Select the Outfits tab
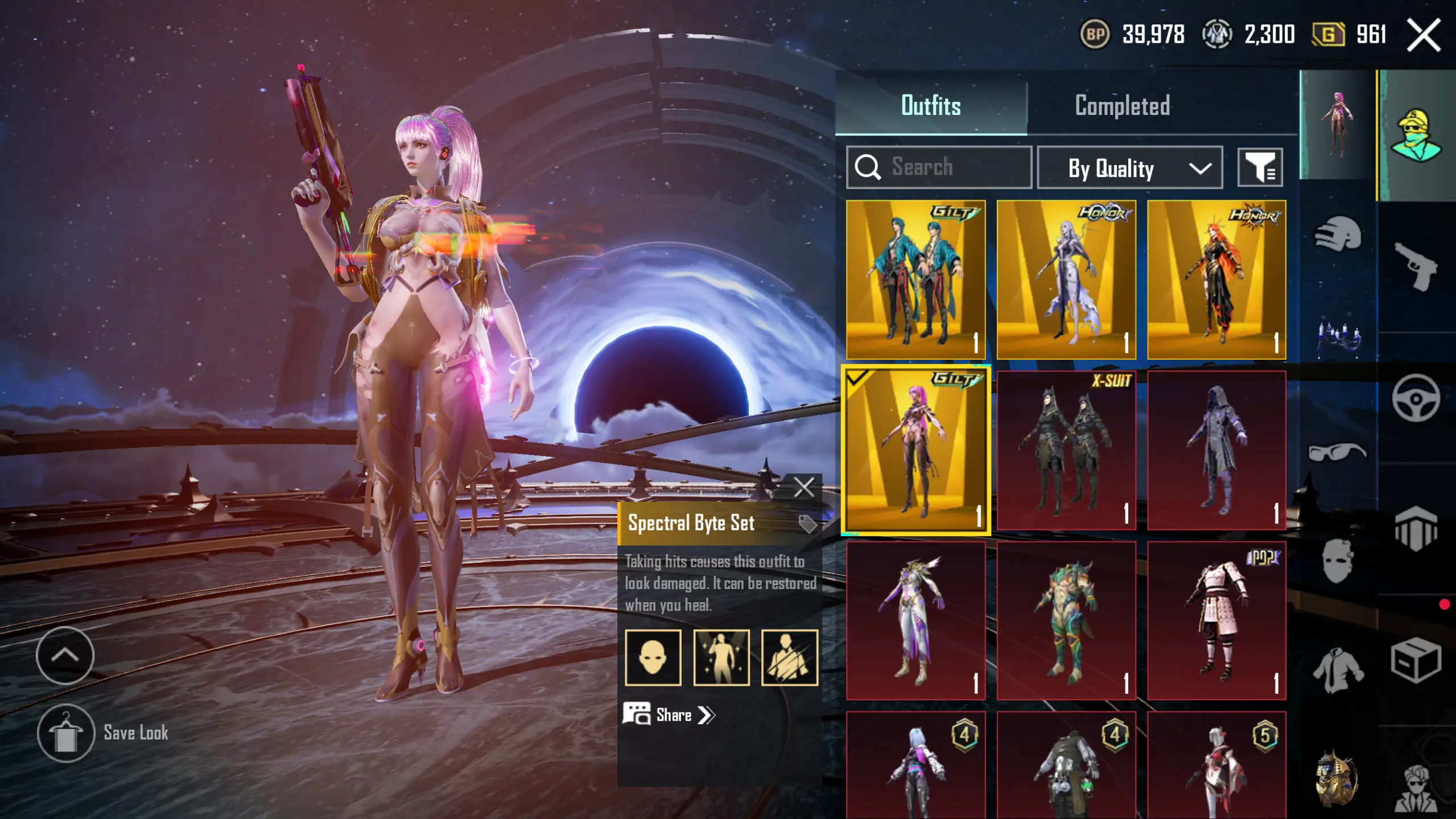The image size is (1456, 819). click(x=931, y=106)
